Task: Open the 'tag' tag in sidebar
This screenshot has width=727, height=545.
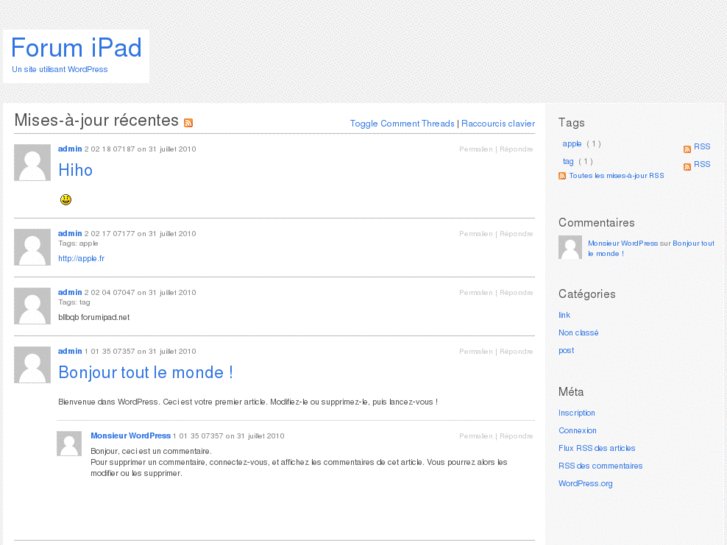Action: [x=568, y=161]
